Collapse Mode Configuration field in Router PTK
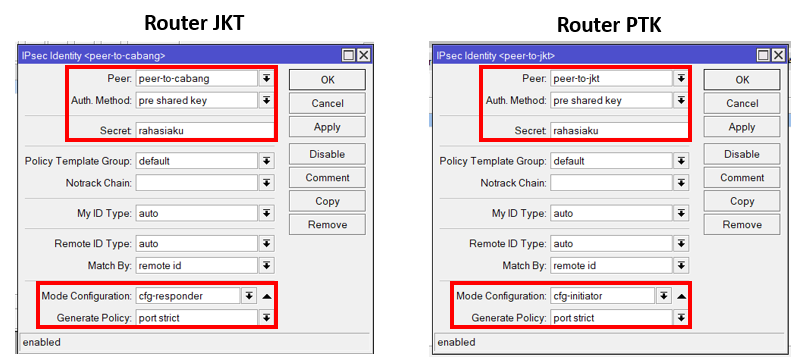The image size is (797, 362). [682, 296]
